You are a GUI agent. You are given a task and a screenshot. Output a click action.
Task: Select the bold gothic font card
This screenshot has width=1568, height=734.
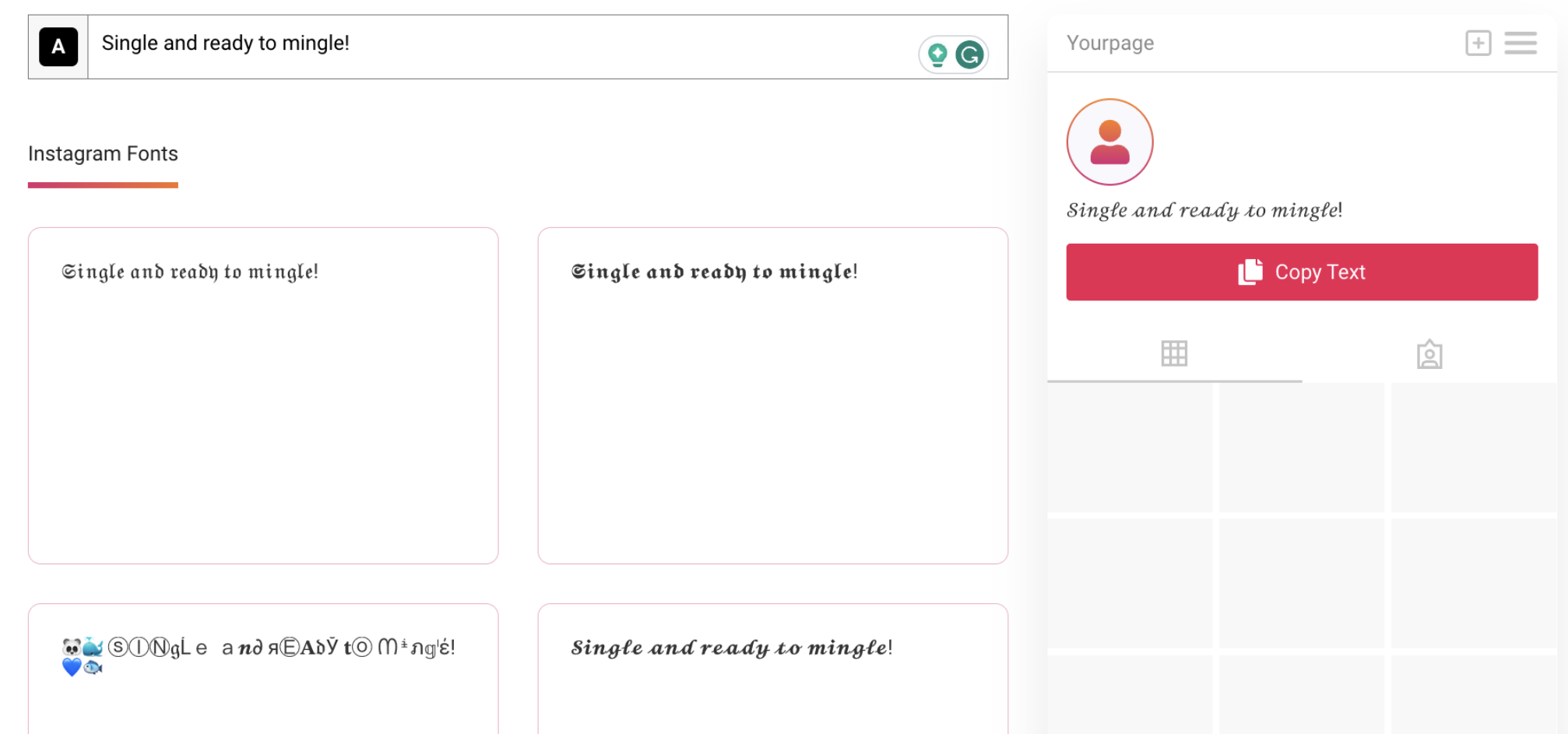[x=714, y=272]
